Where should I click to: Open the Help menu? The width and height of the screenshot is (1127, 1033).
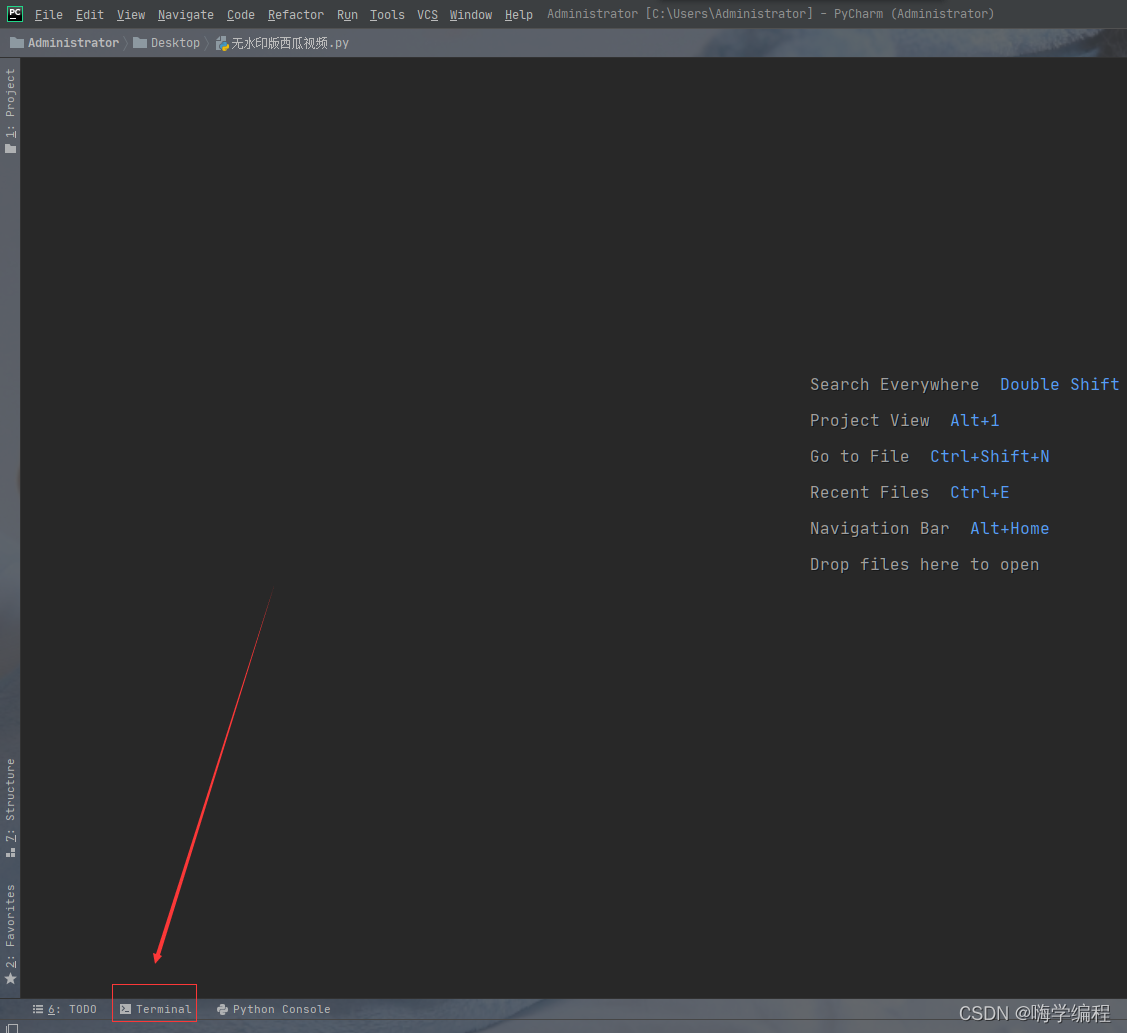coord(518,14)
